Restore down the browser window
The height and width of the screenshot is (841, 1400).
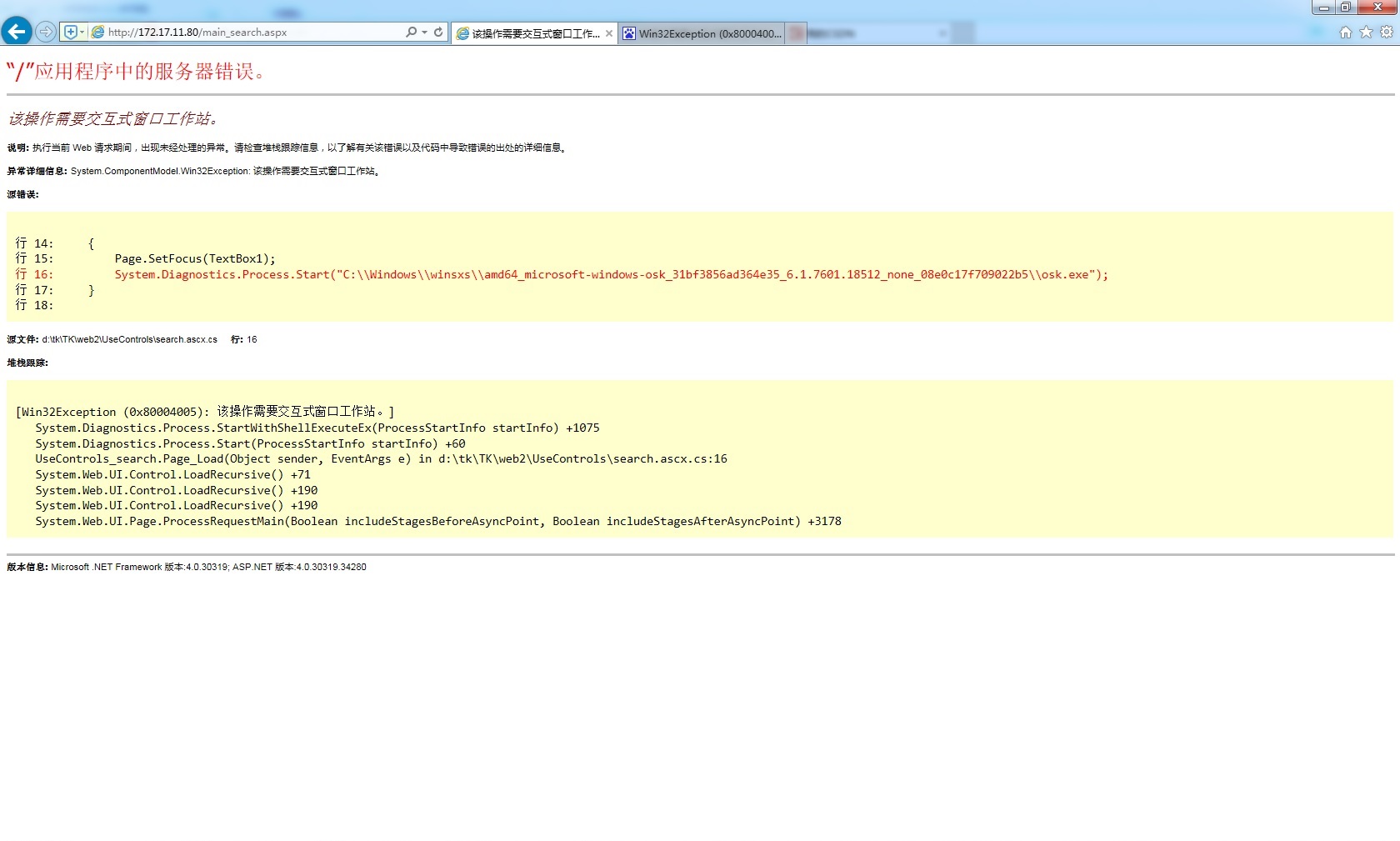pyautogui.click(x=1346, y=8)
